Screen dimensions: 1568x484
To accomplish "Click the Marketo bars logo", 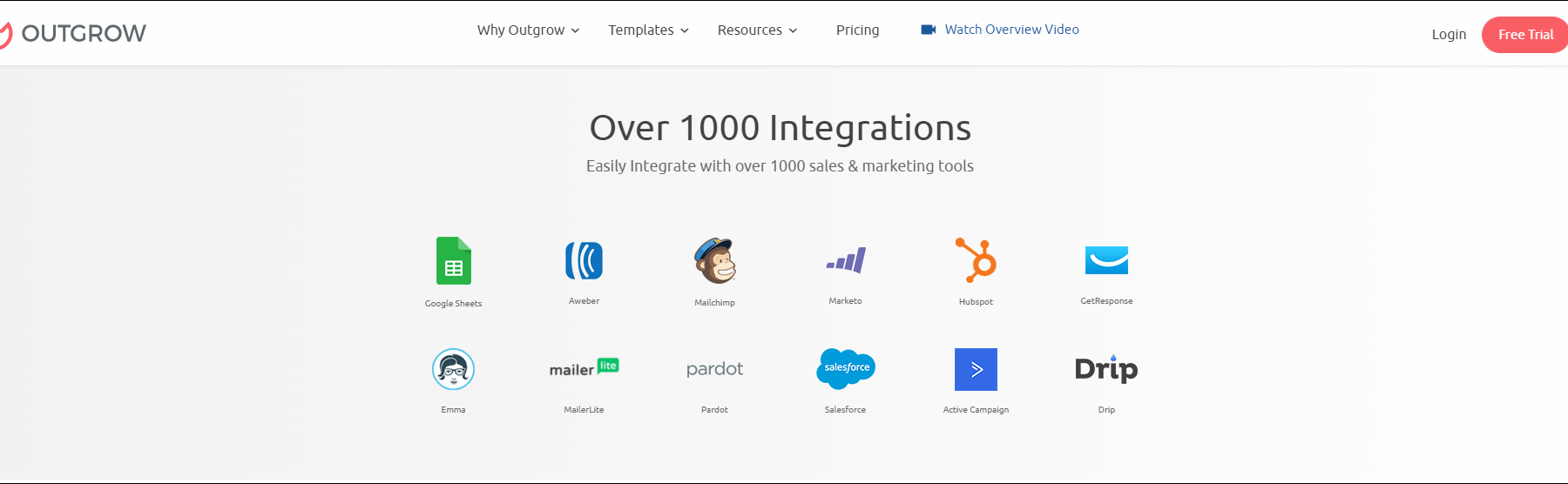I will (x=845, y=260).
